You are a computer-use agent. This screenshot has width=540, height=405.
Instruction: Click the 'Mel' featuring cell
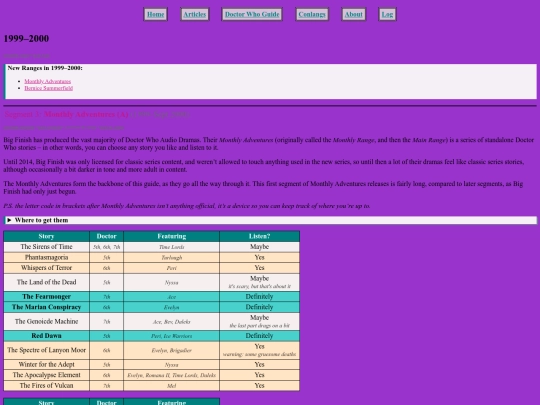172,386
